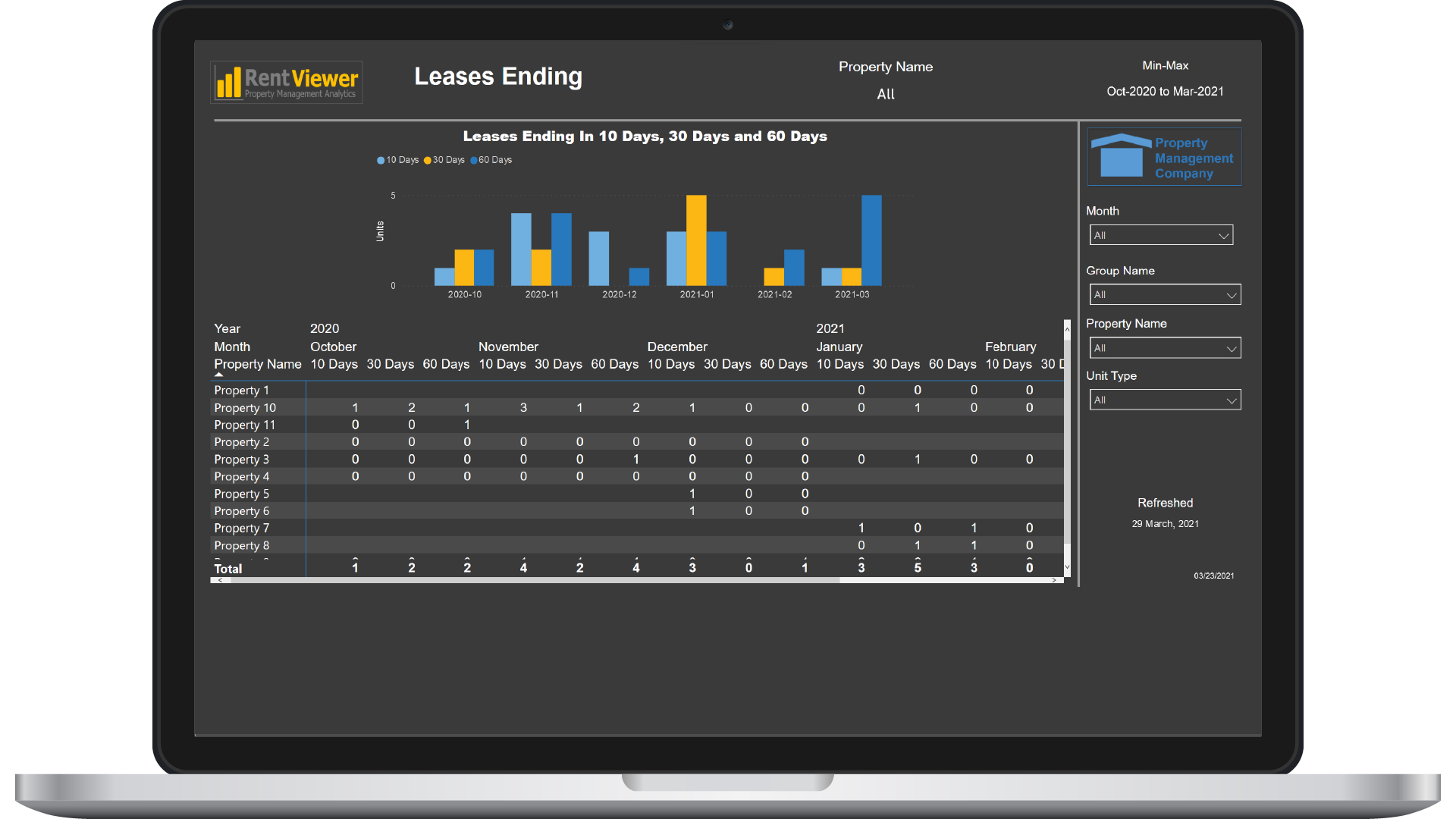Click the January column header
The height and width of the screenshot is (819, 1456).
839,347
